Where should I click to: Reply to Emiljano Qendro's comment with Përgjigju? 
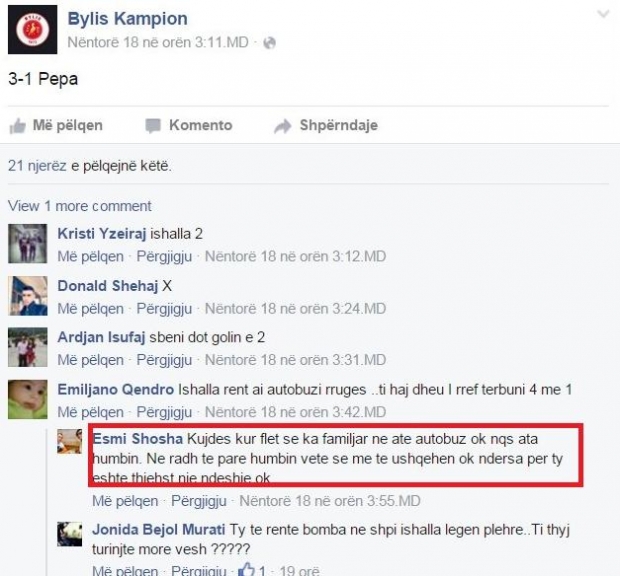pyautogui.click(x=164, y=412)
